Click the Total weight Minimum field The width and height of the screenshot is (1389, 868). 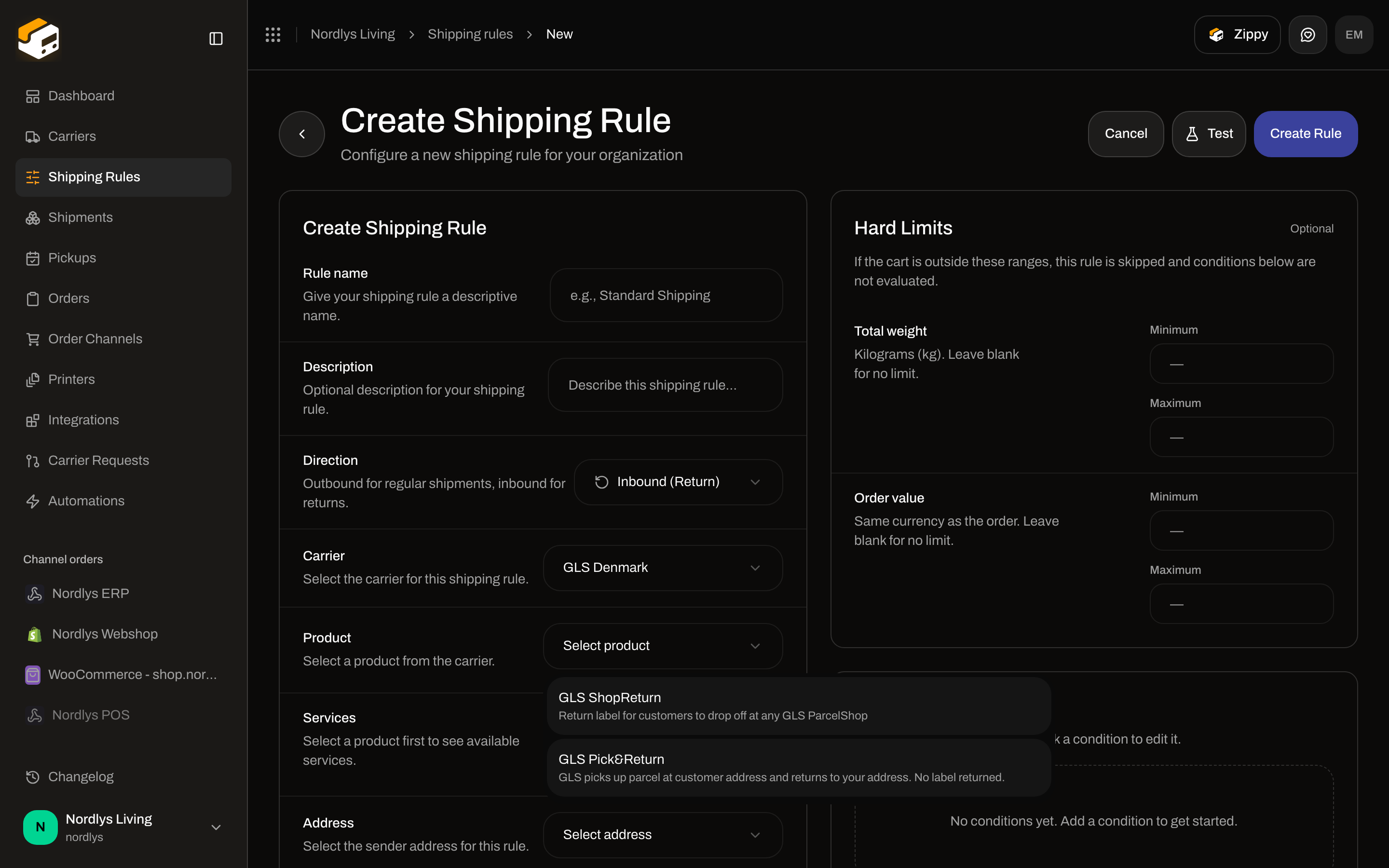1241,364
